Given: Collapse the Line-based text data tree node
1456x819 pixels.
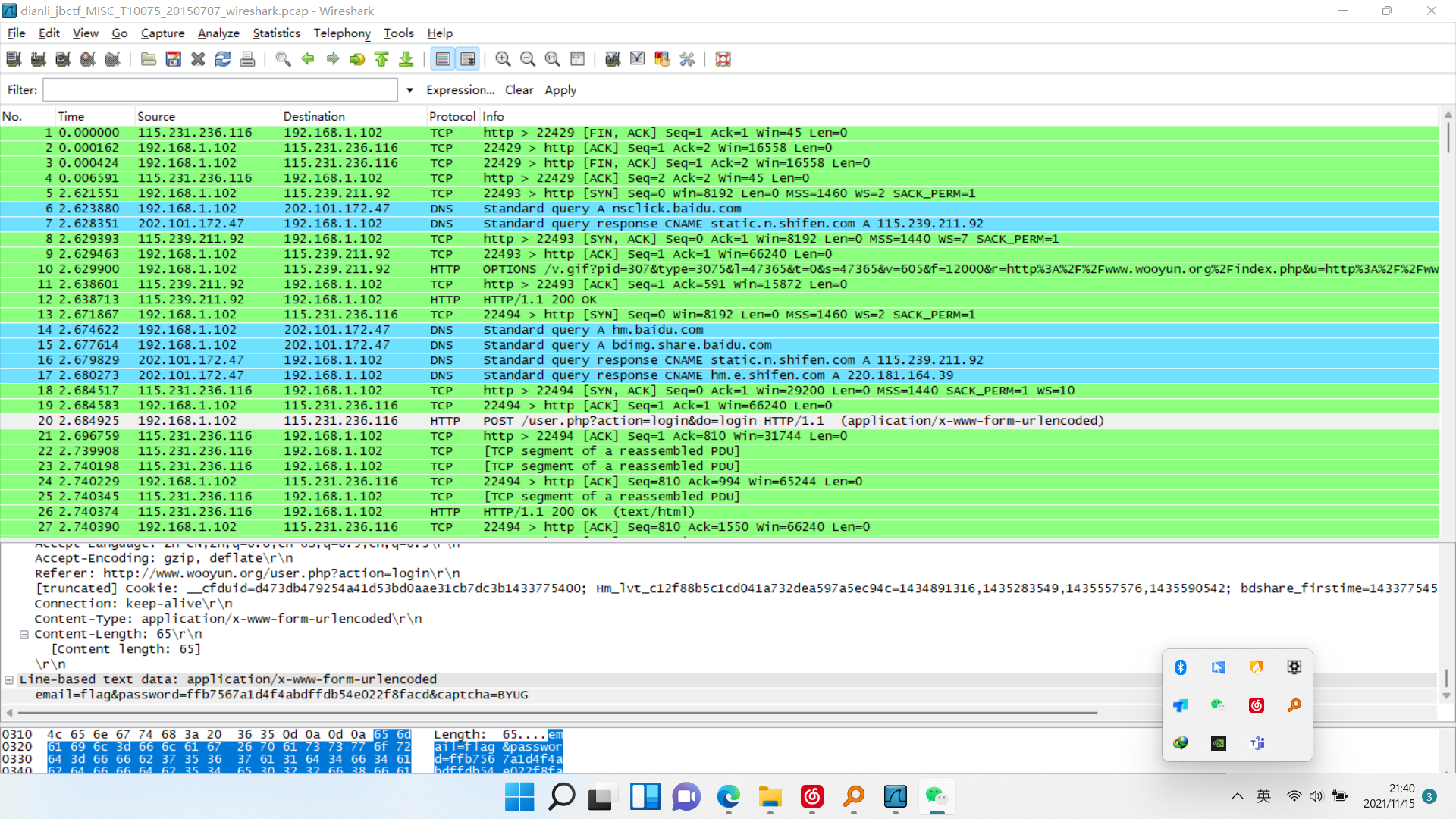Looking at the screenshot, I should tap(9, 679).
